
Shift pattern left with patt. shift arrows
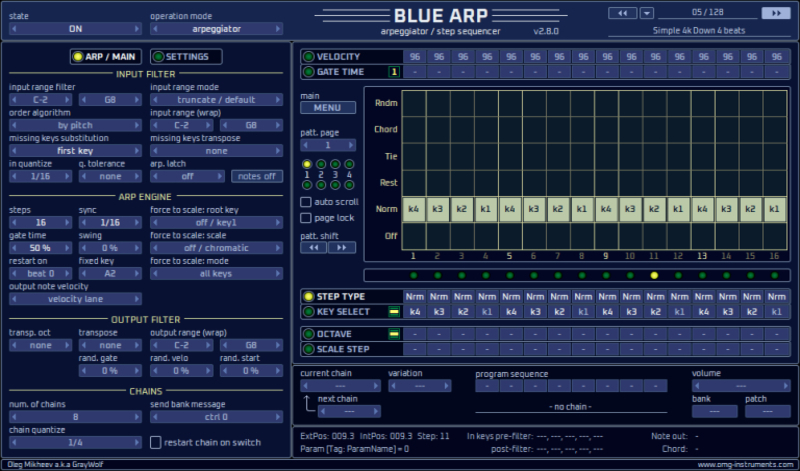tap(314, 247)
